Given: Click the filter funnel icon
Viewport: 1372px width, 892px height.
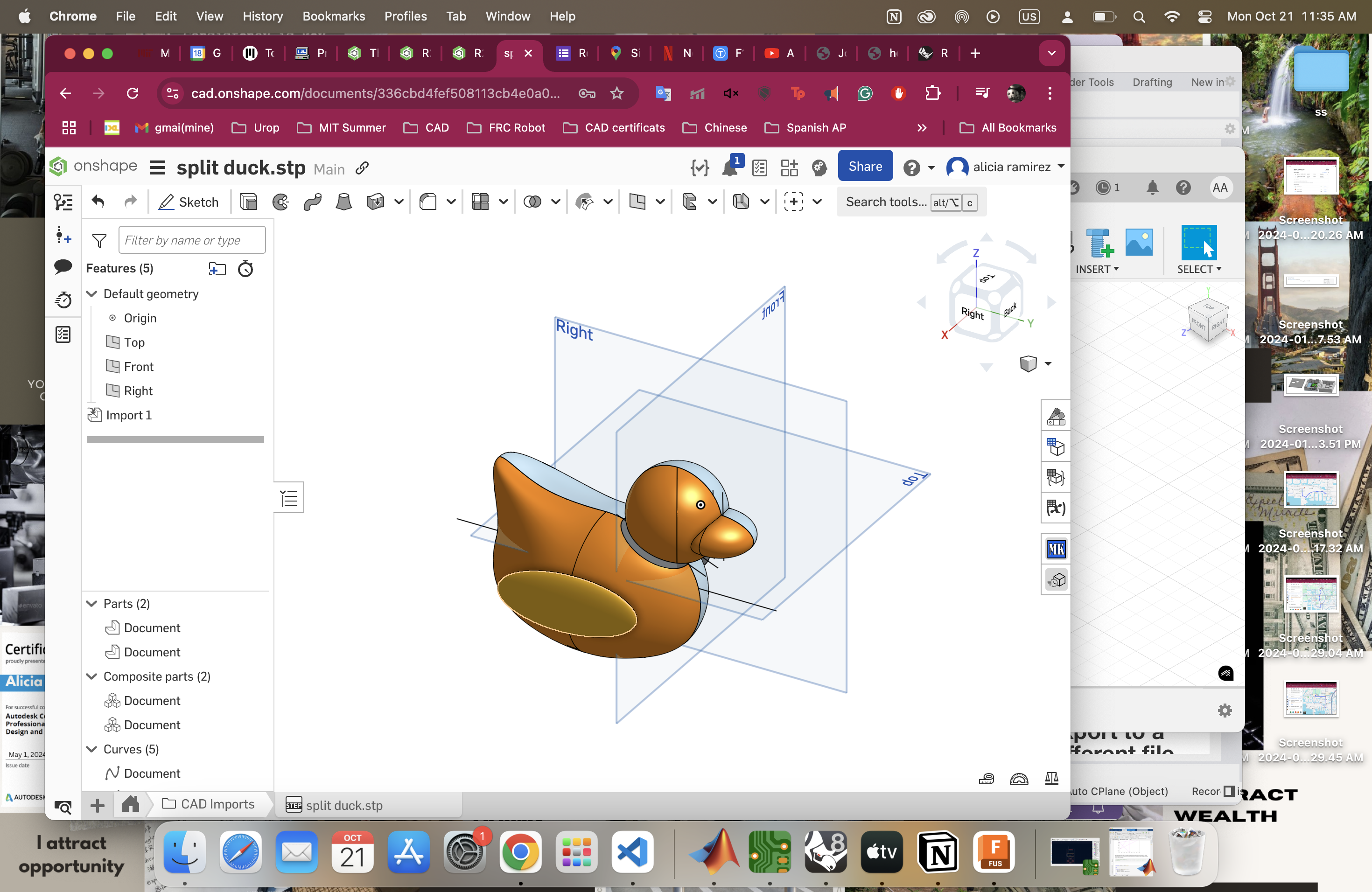Looking at the screenshot, I should pyautogui.click(x=100, y=240).
